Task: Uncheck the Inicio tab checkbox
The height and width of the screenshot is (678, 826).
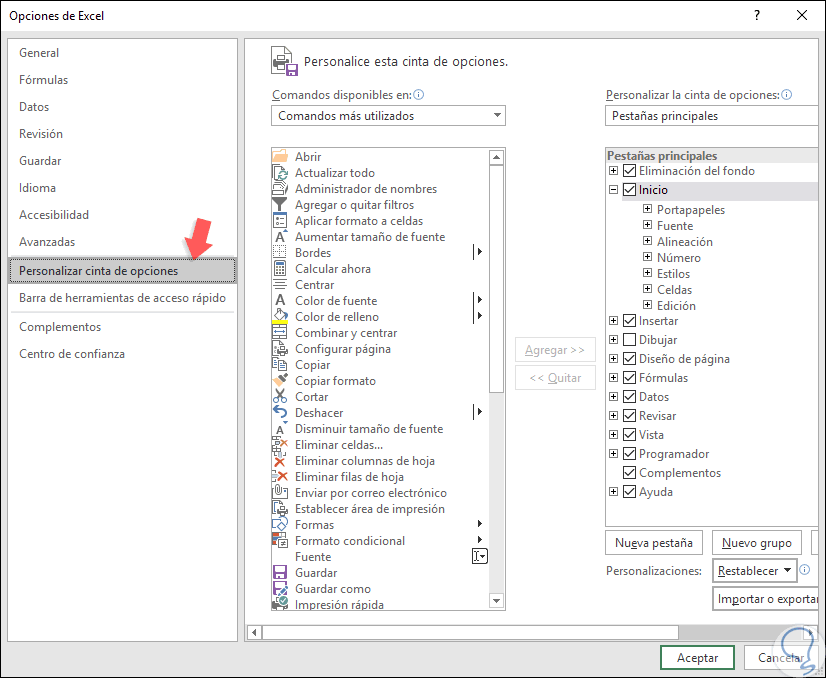Action: (x=629, y=190)
